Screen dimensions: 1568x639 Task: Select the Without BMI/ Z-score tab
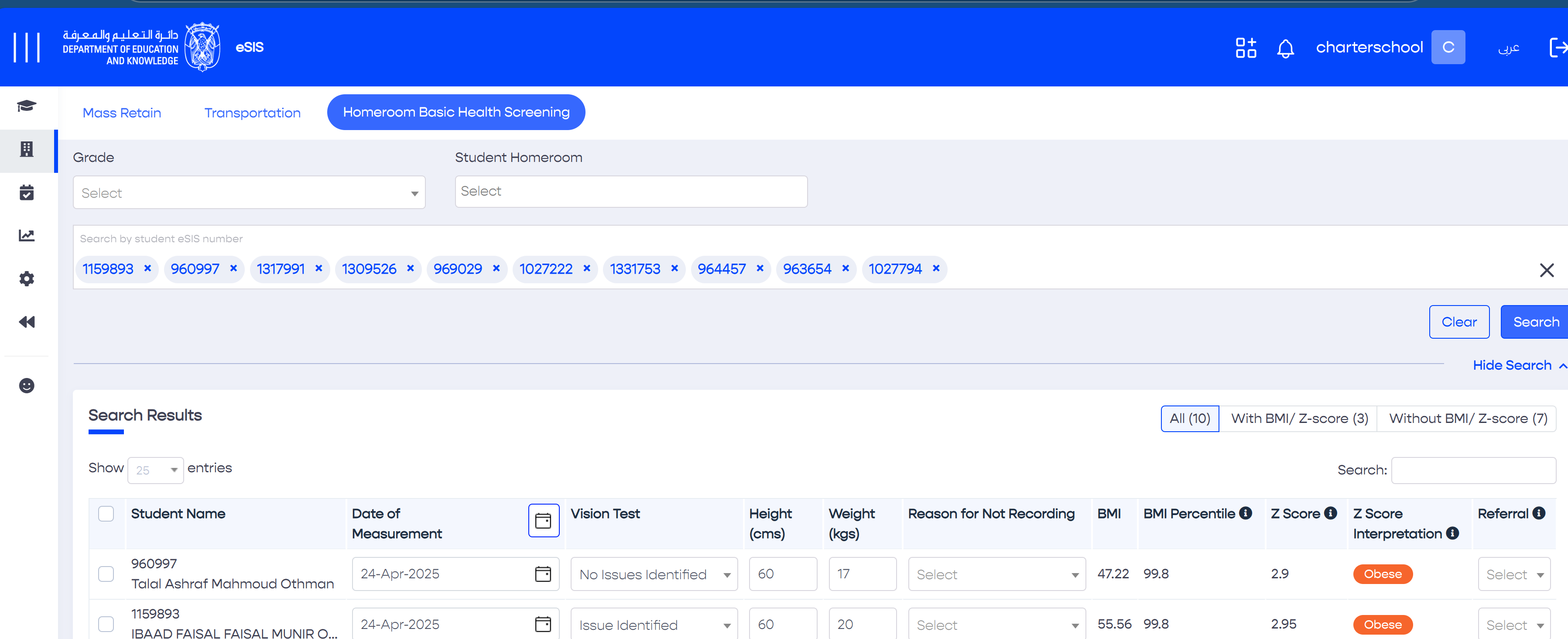point(1468,419)
